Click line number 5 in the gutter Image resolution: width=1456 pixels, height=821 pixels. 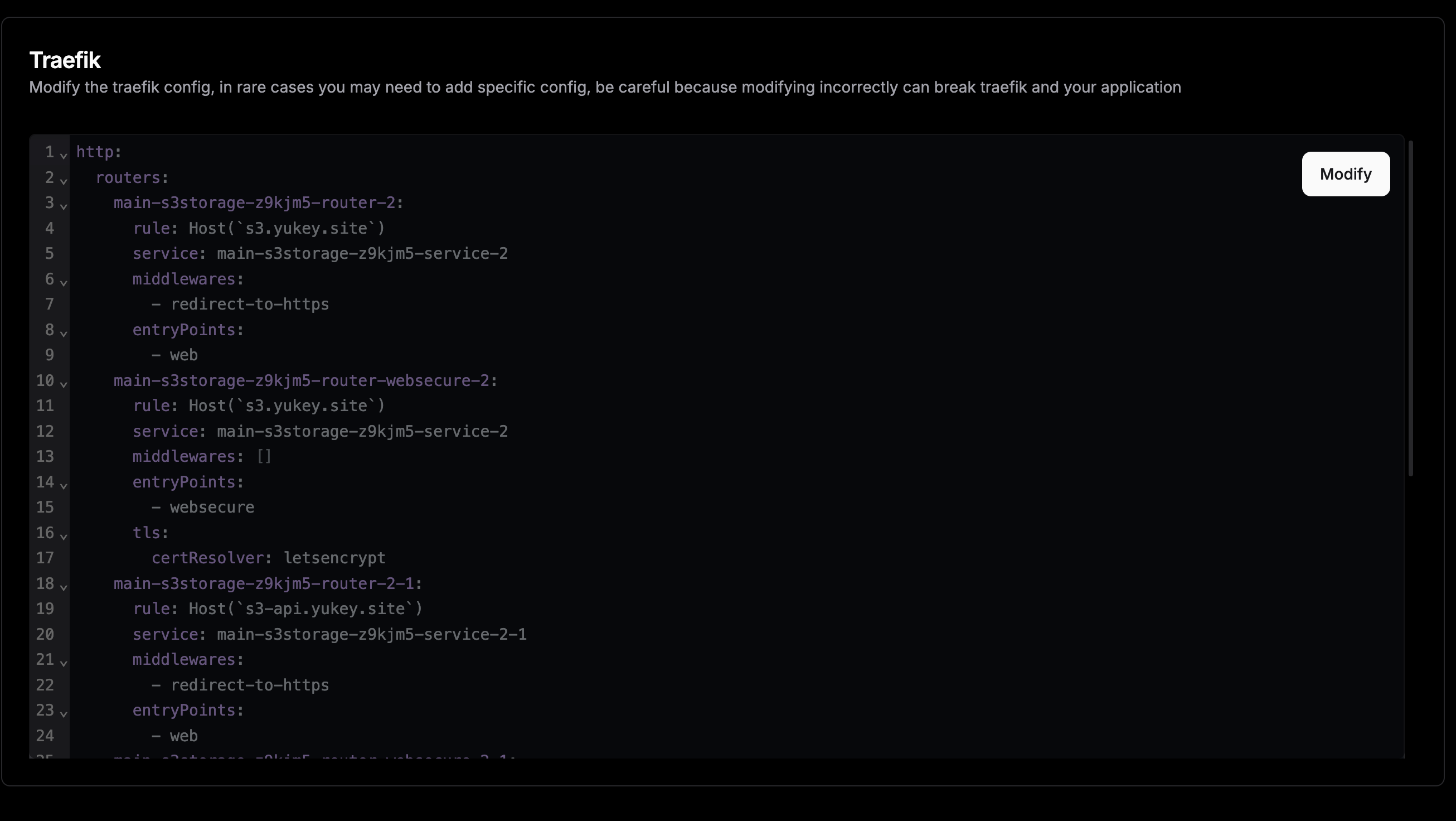49,253
